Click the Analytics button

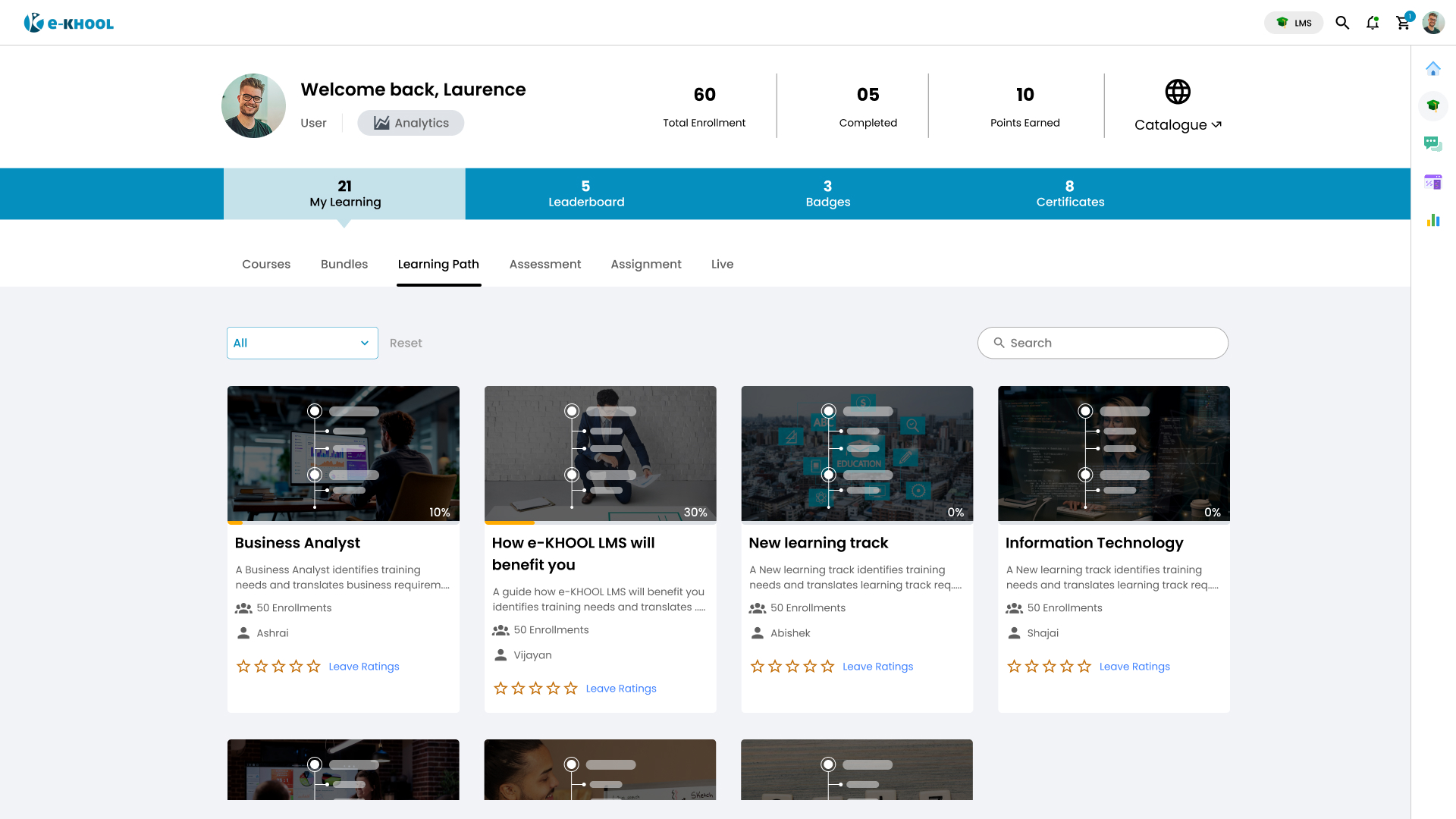411,123
